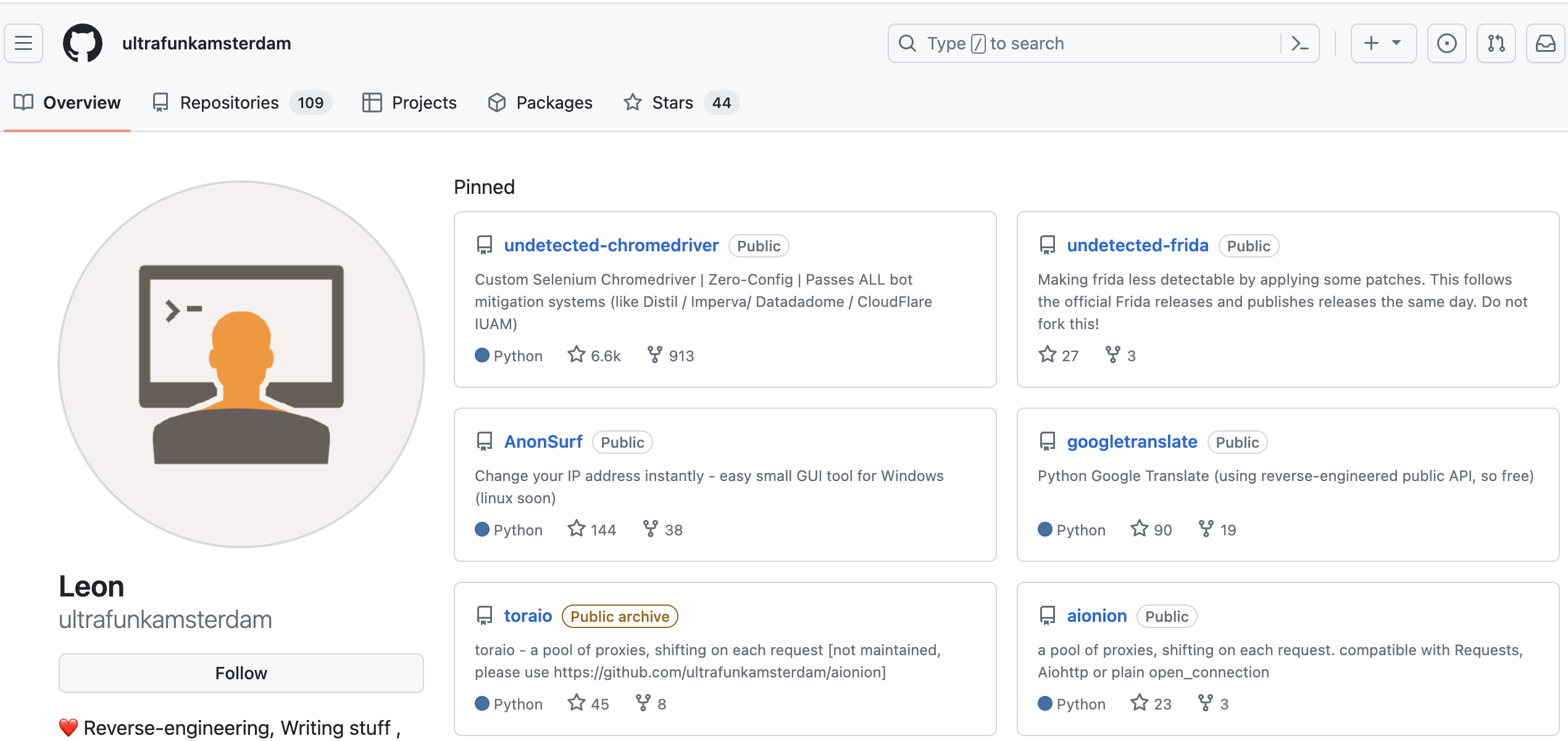Click fork count 3 on aionion
Screen dimensions: 1568x741
click(x=1214, y=704)
